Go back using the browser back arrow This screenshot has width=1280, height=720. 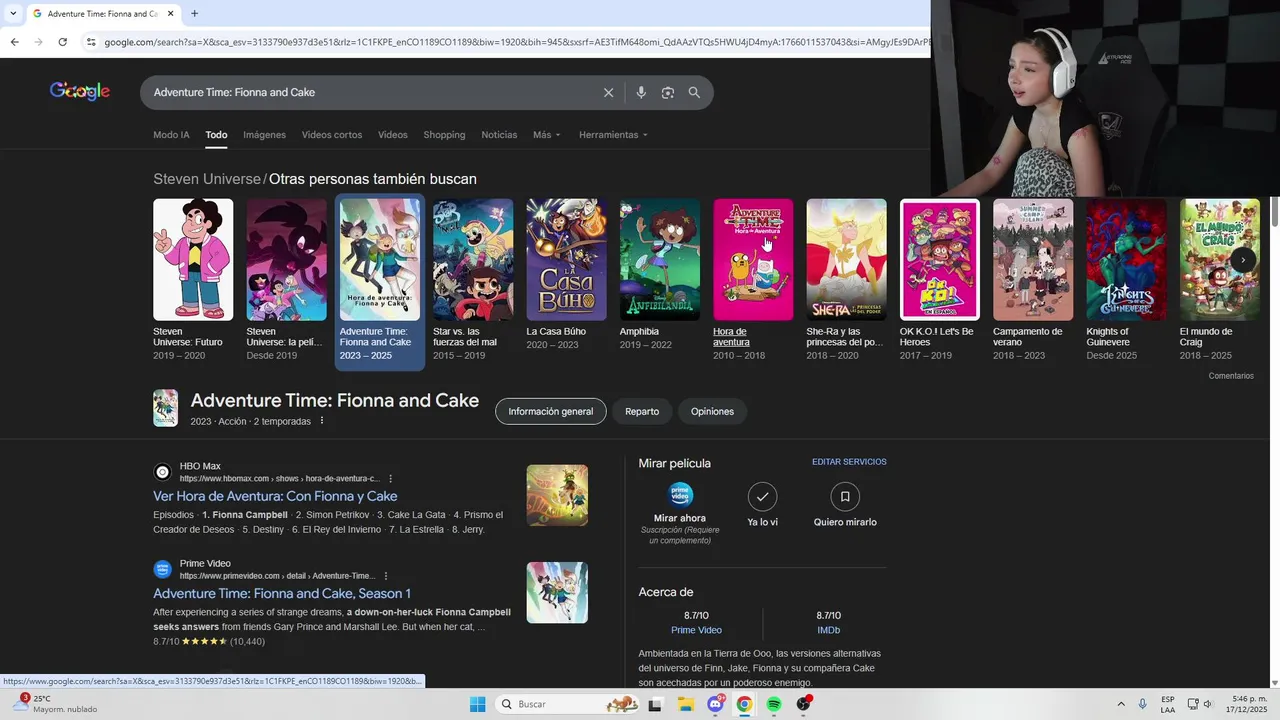pos(14,42)
